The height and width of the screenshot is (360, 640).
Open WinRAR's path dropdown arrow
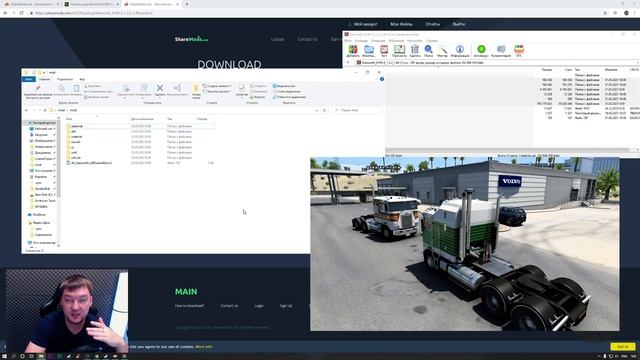[637, 62]
